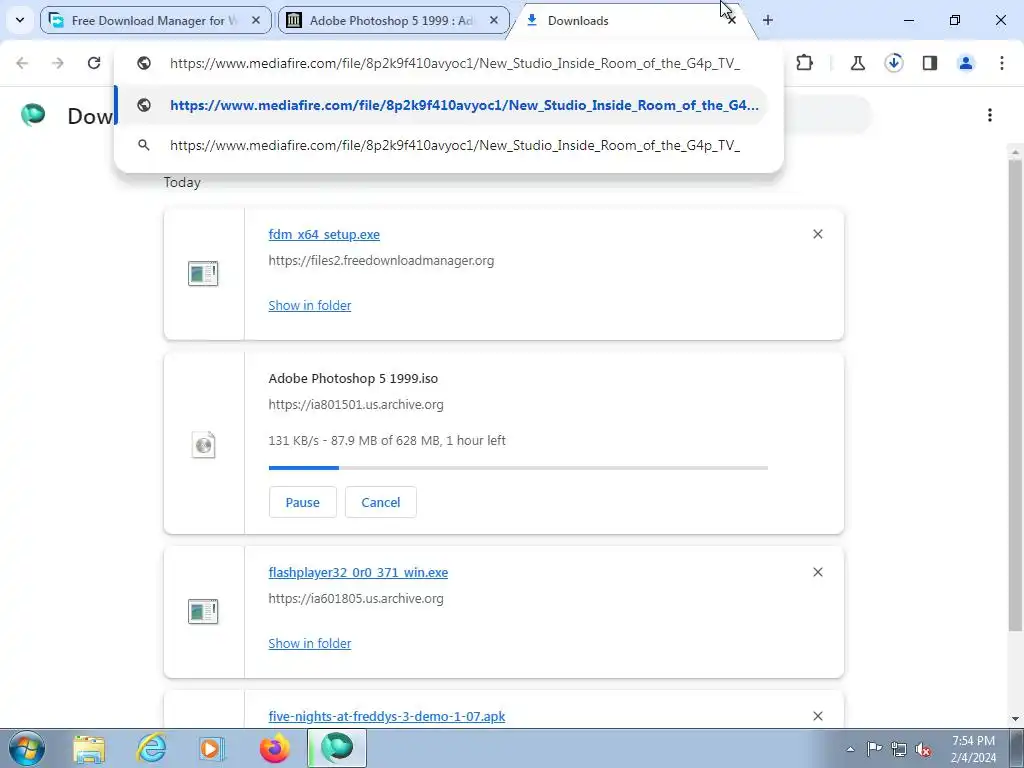Click flashplayer exe file type icon

[x=203, y=612]
